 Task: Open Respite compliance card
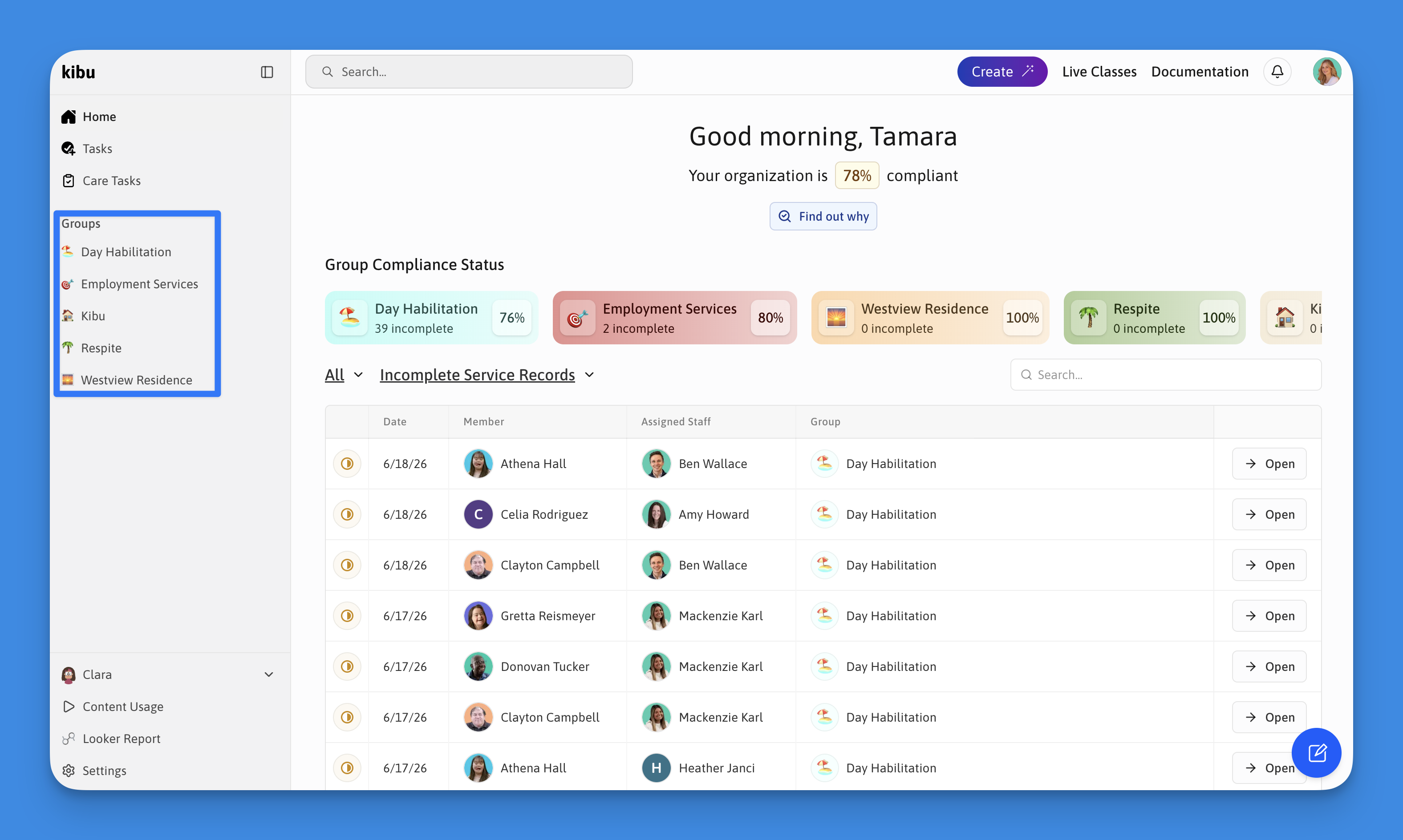click(x=1154, y=318)
